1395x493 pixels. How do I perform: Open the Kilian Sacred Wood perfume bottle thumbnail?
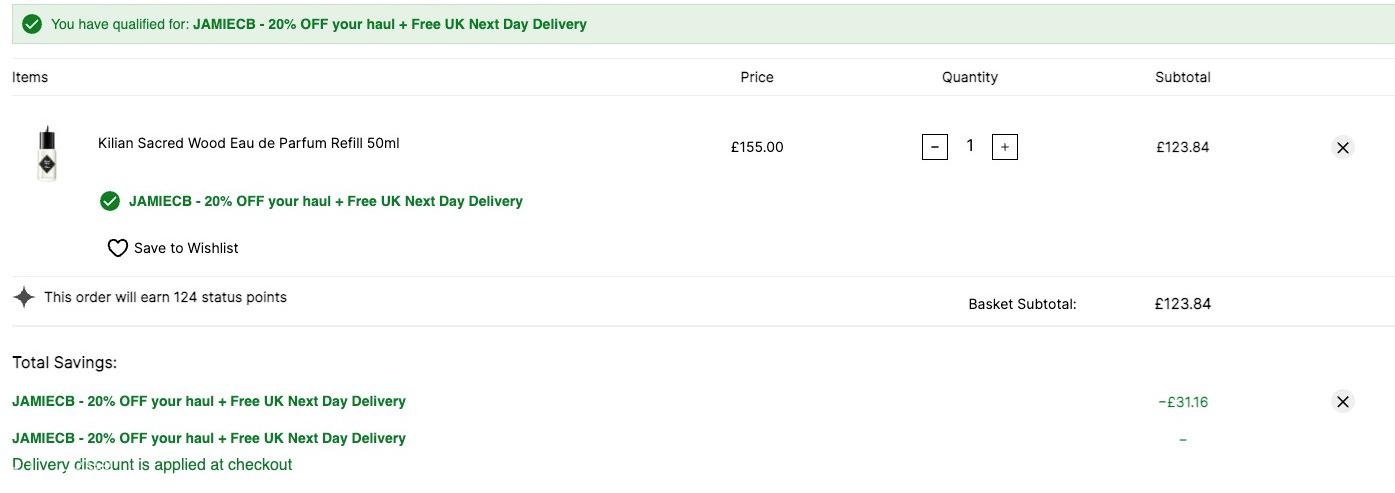tap(47, 154)
